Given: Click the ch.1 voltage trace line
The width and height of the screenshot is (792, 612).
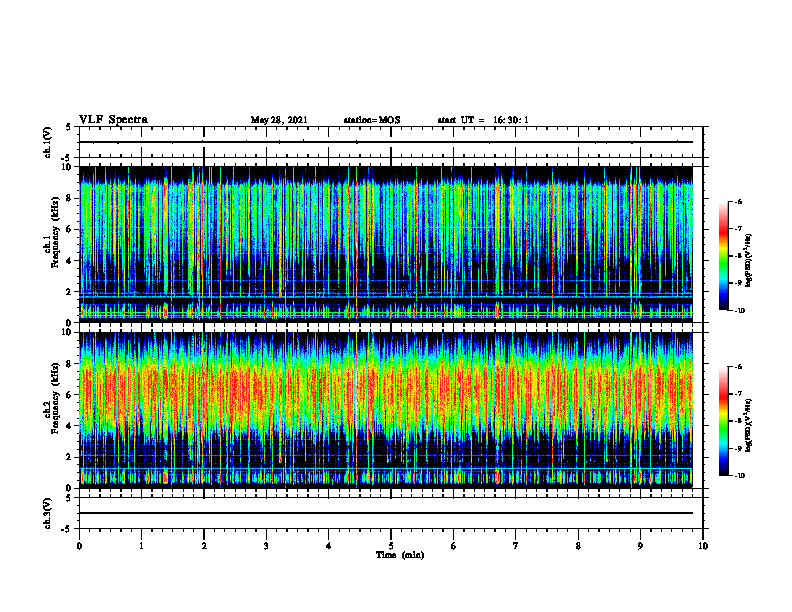Looking at the screenshot, I should (386, 142).
